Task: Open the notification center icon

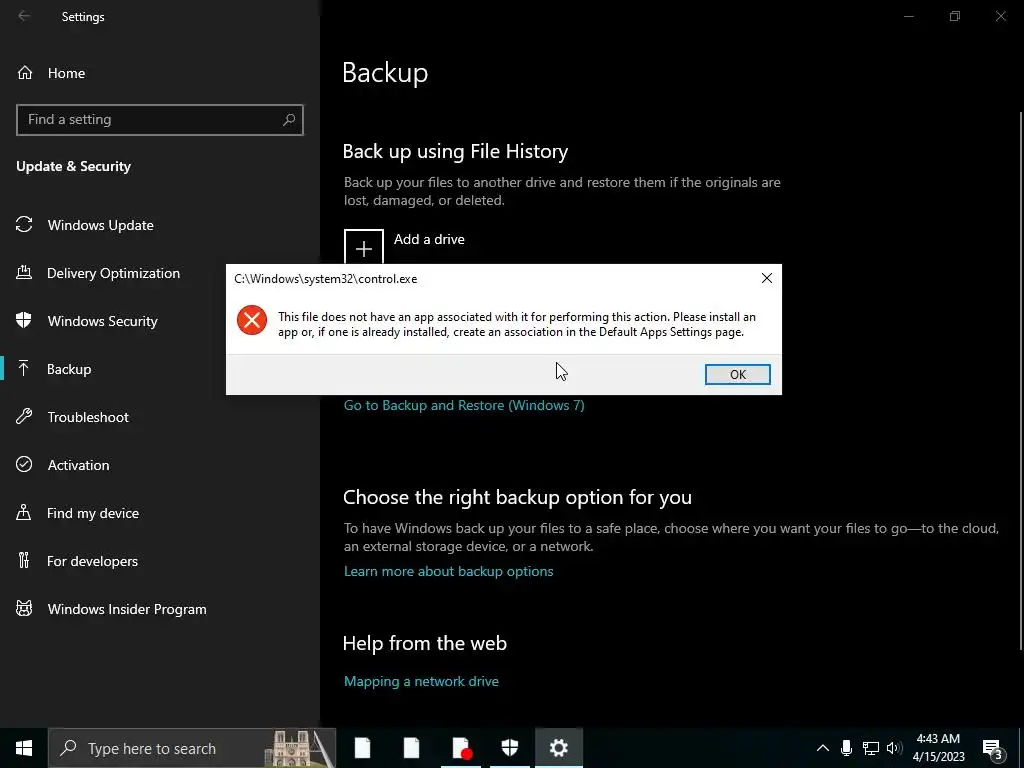Action: tap(992, 748)
